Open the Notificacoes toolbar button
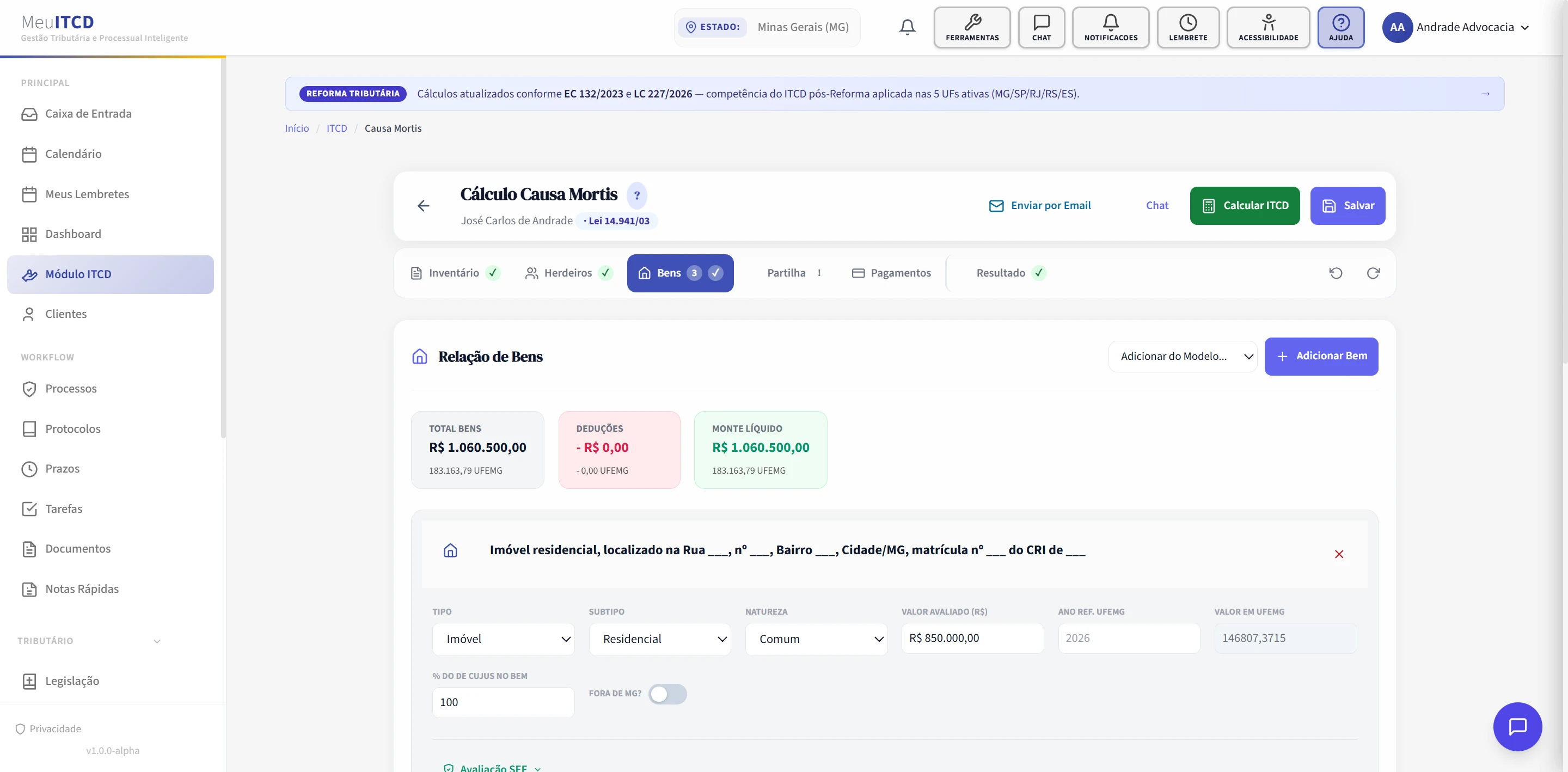 (x=1111, y=27)
